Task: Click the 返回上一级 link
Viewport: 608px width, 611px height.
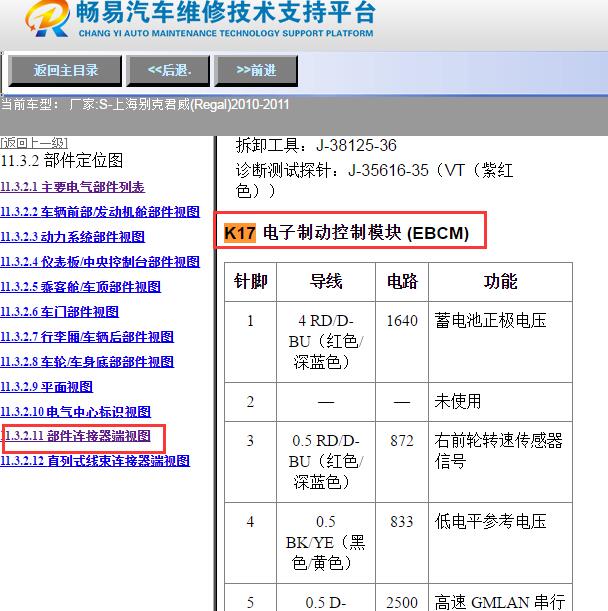Action: [34, 143]
